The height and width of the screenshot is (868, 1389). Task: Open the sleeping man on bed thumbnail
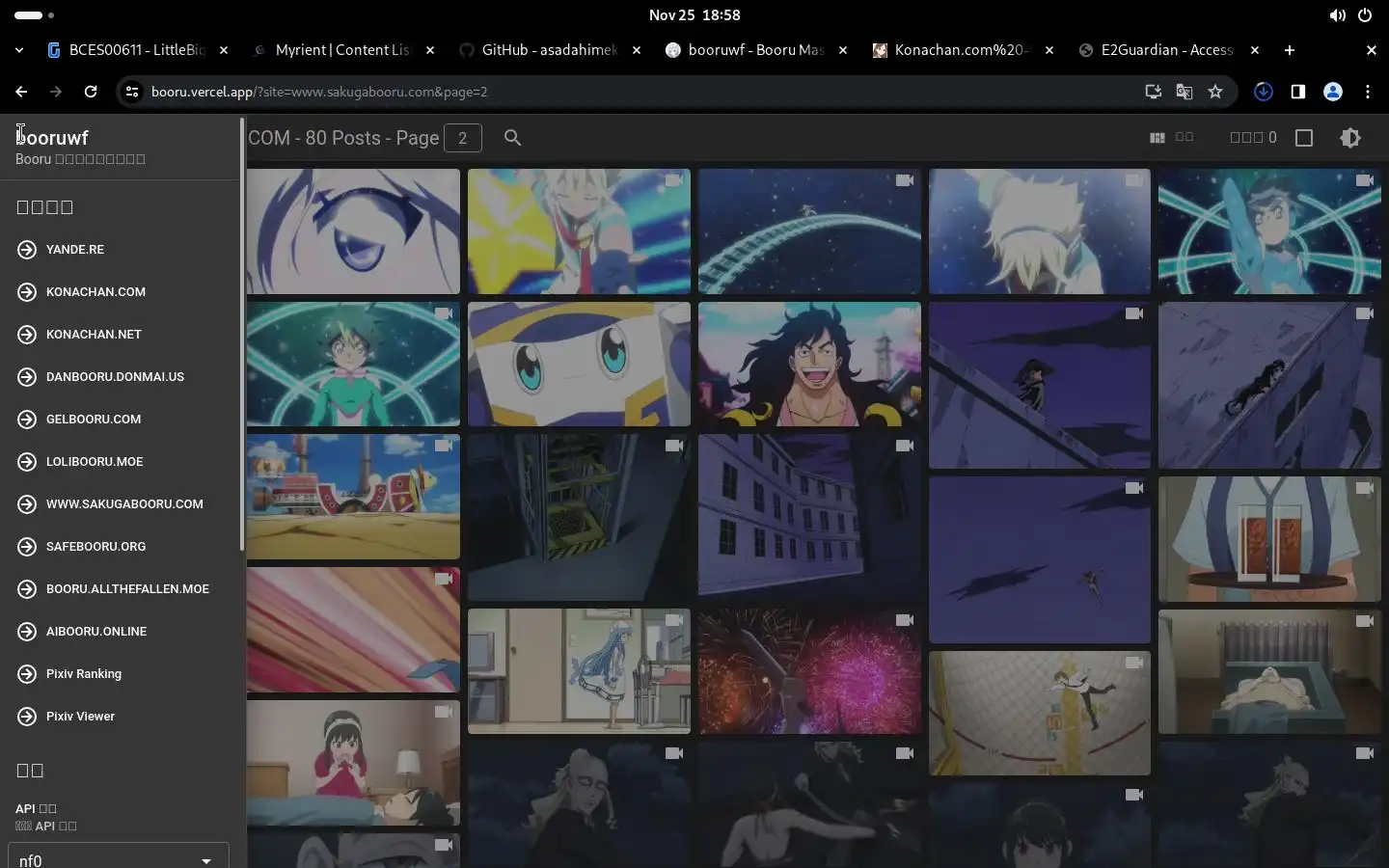click(1269, 671)
